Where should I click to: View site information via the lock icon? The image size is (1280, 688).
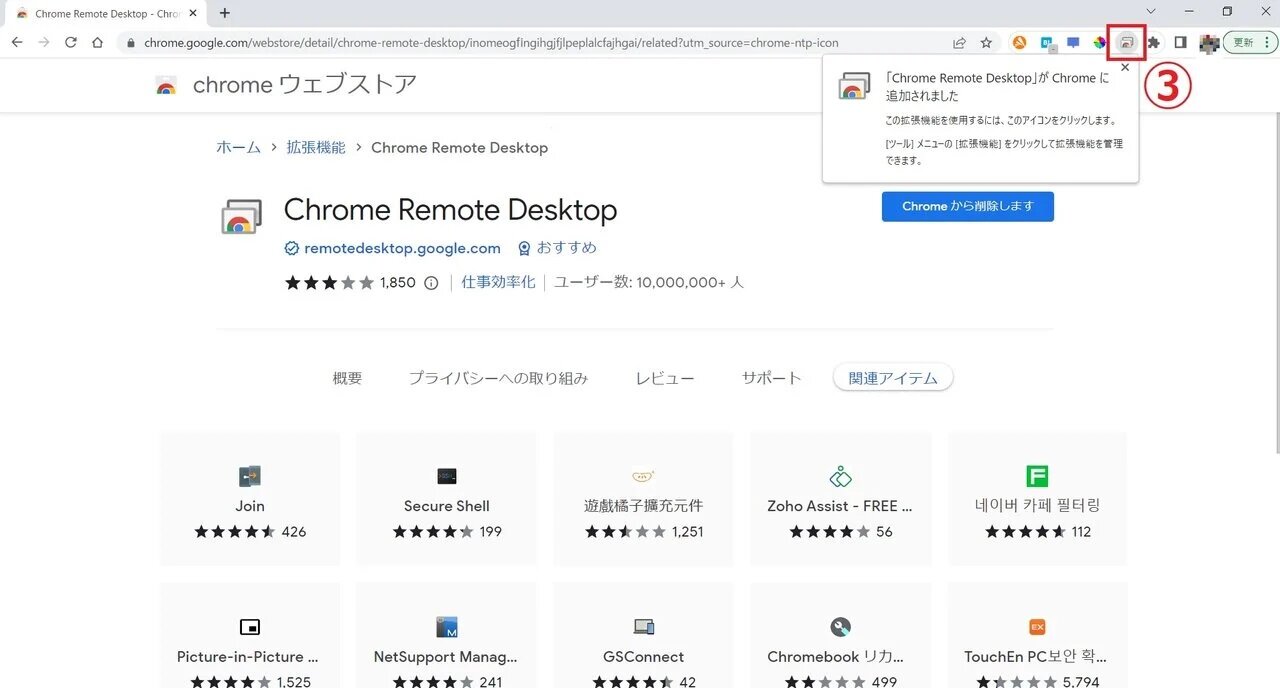click(x=130, y=43)
